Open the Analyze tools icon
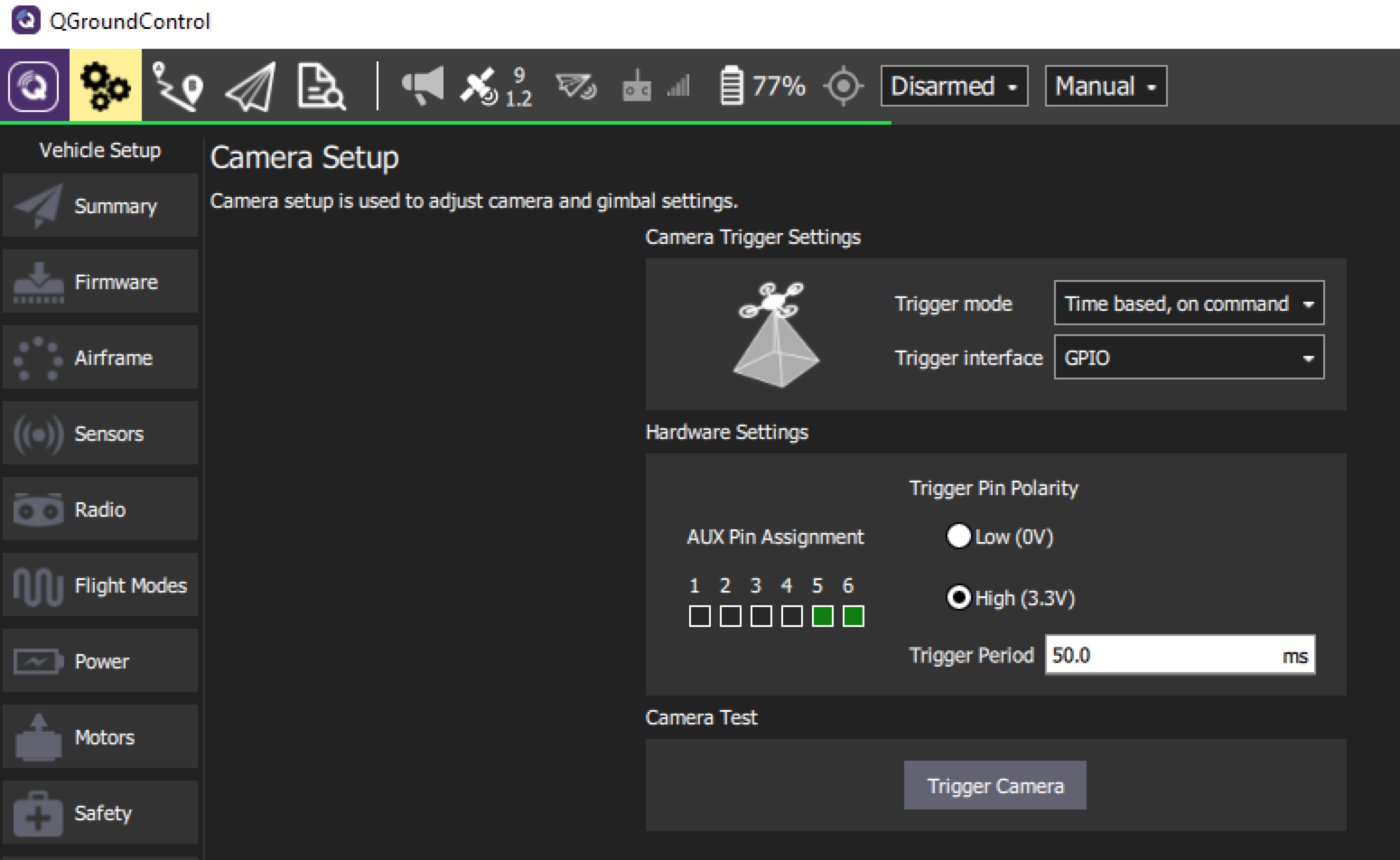1400x860 pixels. pyautogui.click(x=321, y=85)
